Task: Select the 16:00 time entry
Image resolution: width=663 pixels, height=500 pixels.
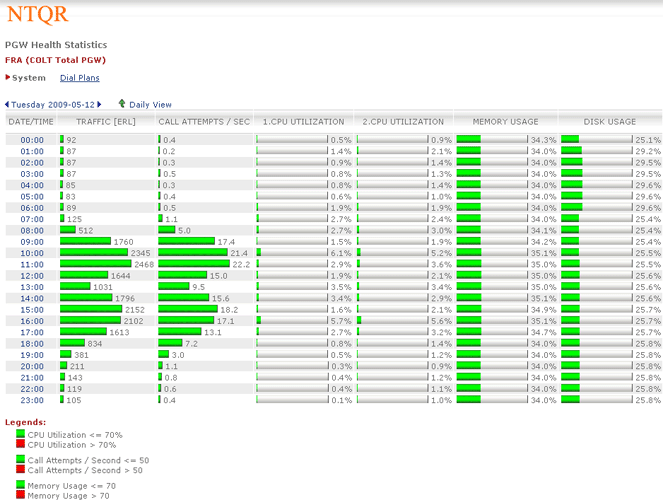Action: coord(32,321)
